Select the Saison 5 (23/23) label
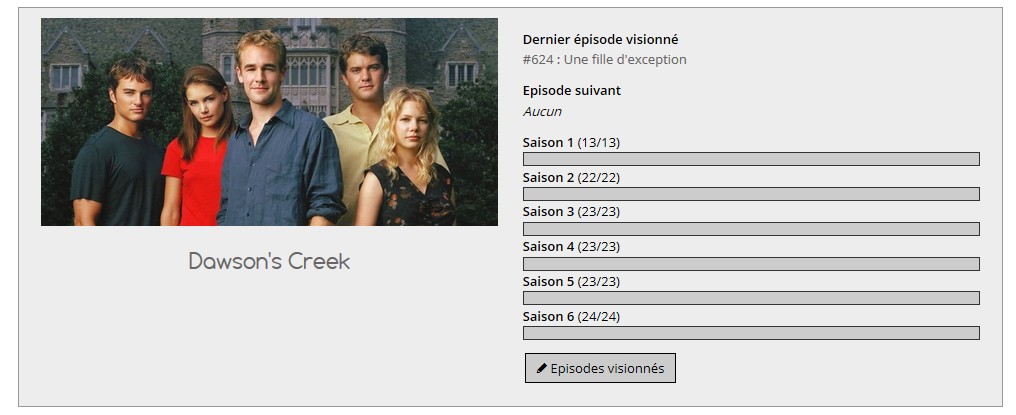 click(571, 281)
